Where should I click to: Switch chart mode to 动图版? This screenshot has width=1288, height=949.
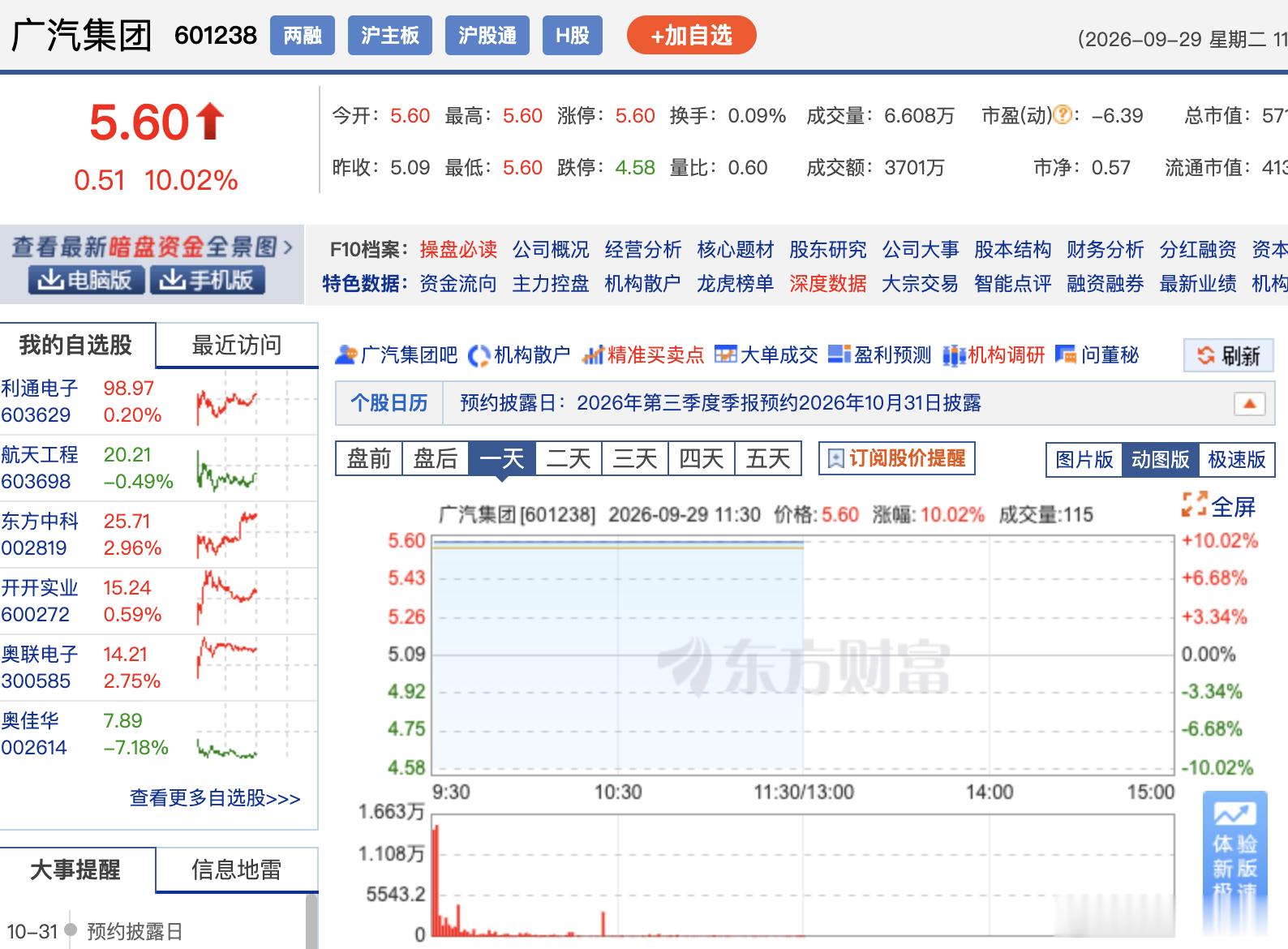(x=1160, y=460)
